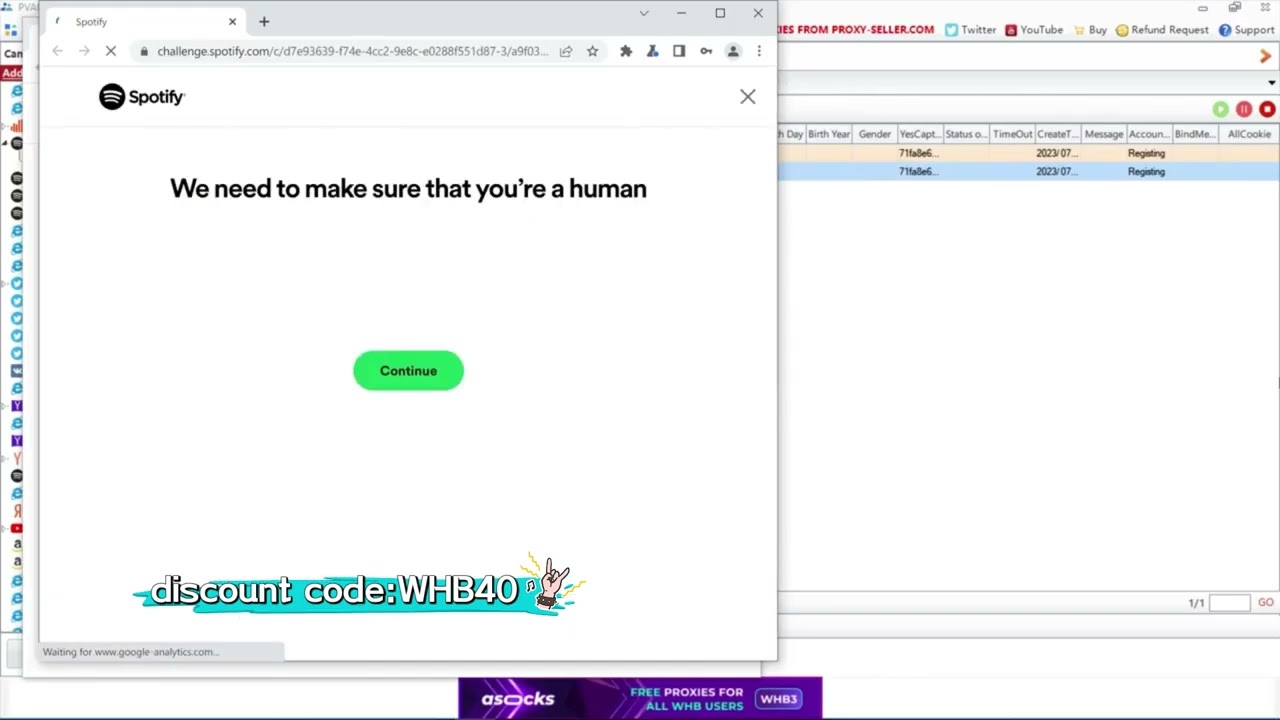Image resolution: width=1280 pixels, height=720 pixels.
Task: Select the orange-highlighted Registing account row
Action: tap(1029, 154)
